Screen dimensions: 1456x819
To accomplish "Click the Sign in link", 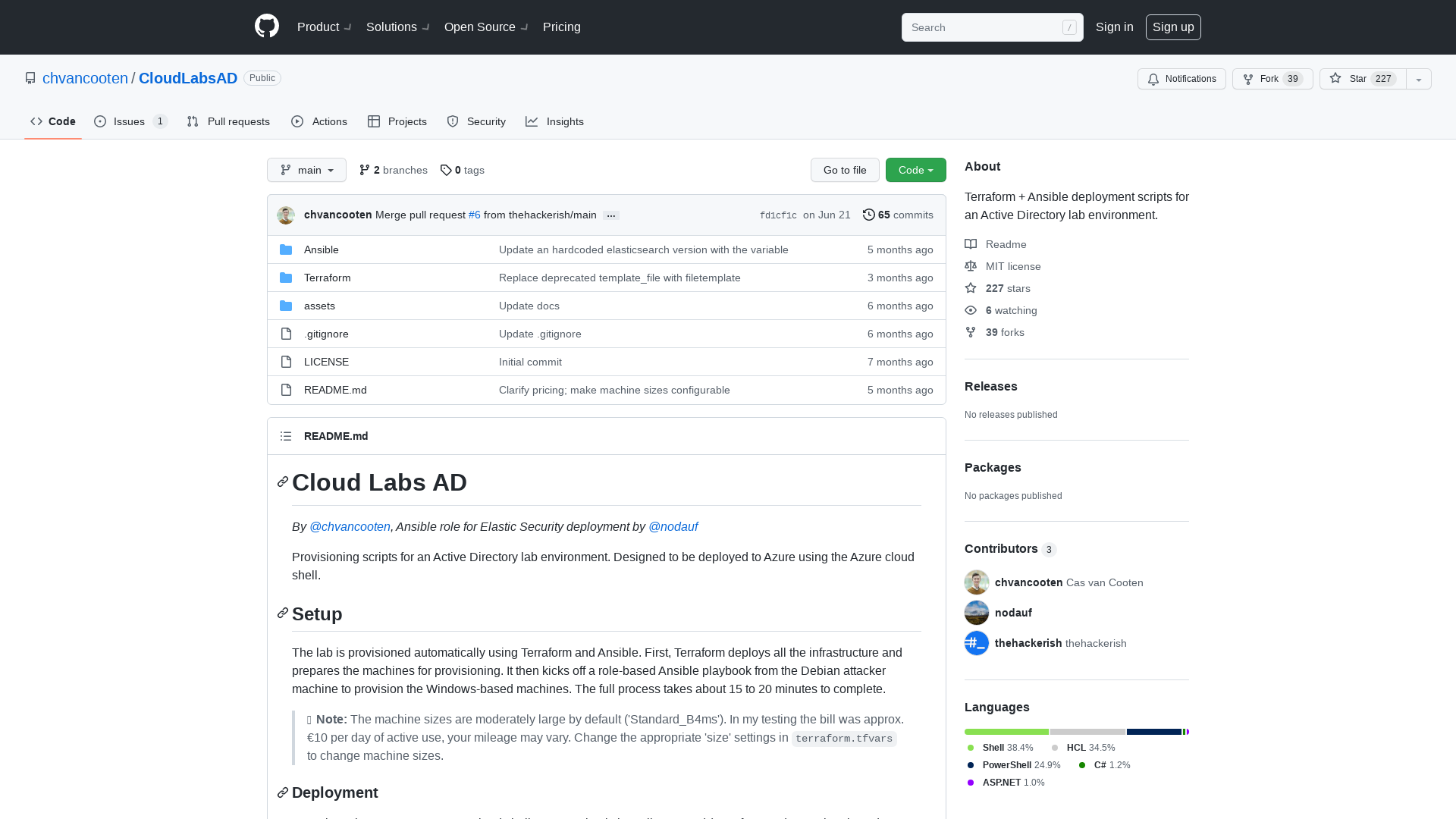I will click(1115, 27).
